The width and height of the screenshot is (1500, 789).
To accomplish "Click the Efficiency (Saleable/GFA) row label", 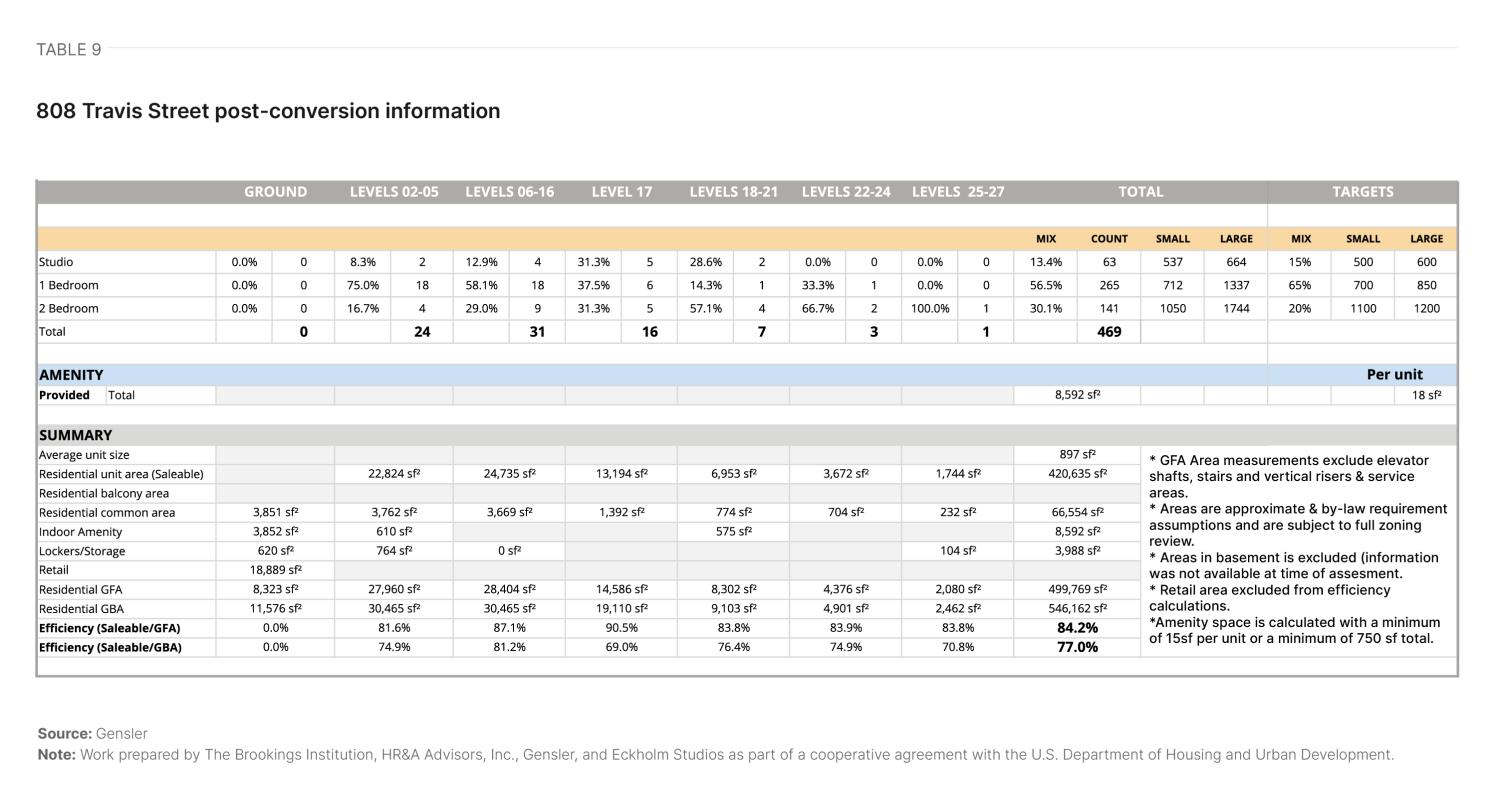I will (x=110, y=628).
